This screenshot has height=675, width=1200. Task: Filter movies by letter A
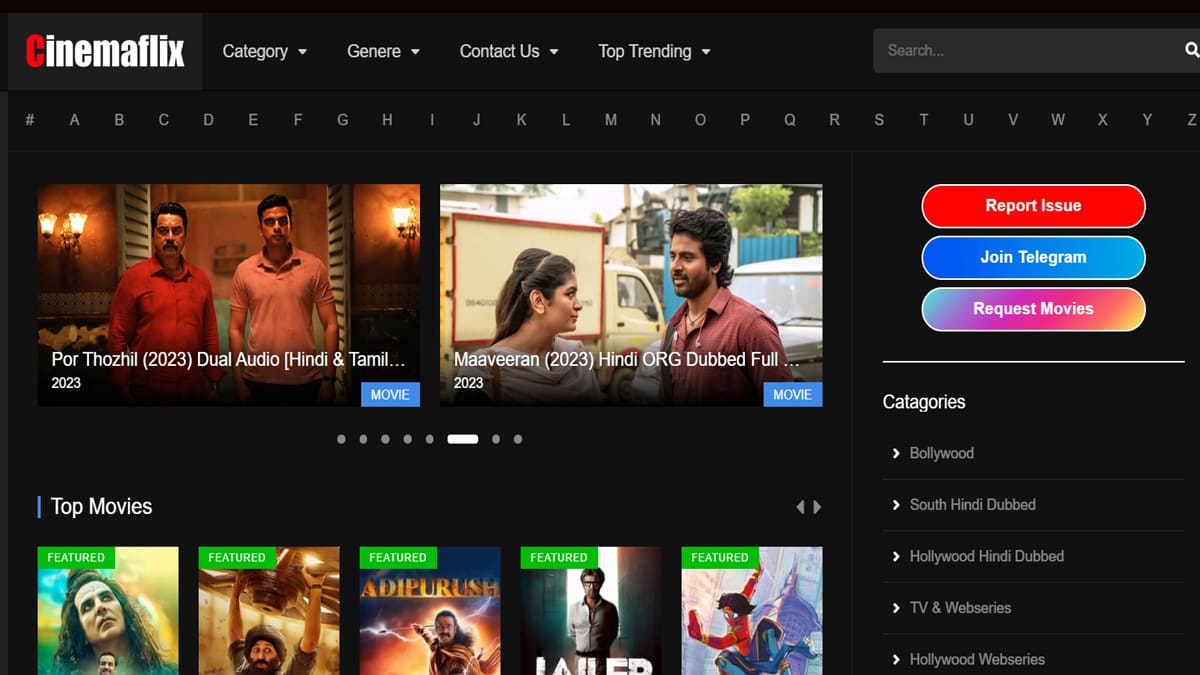[74, 120]
